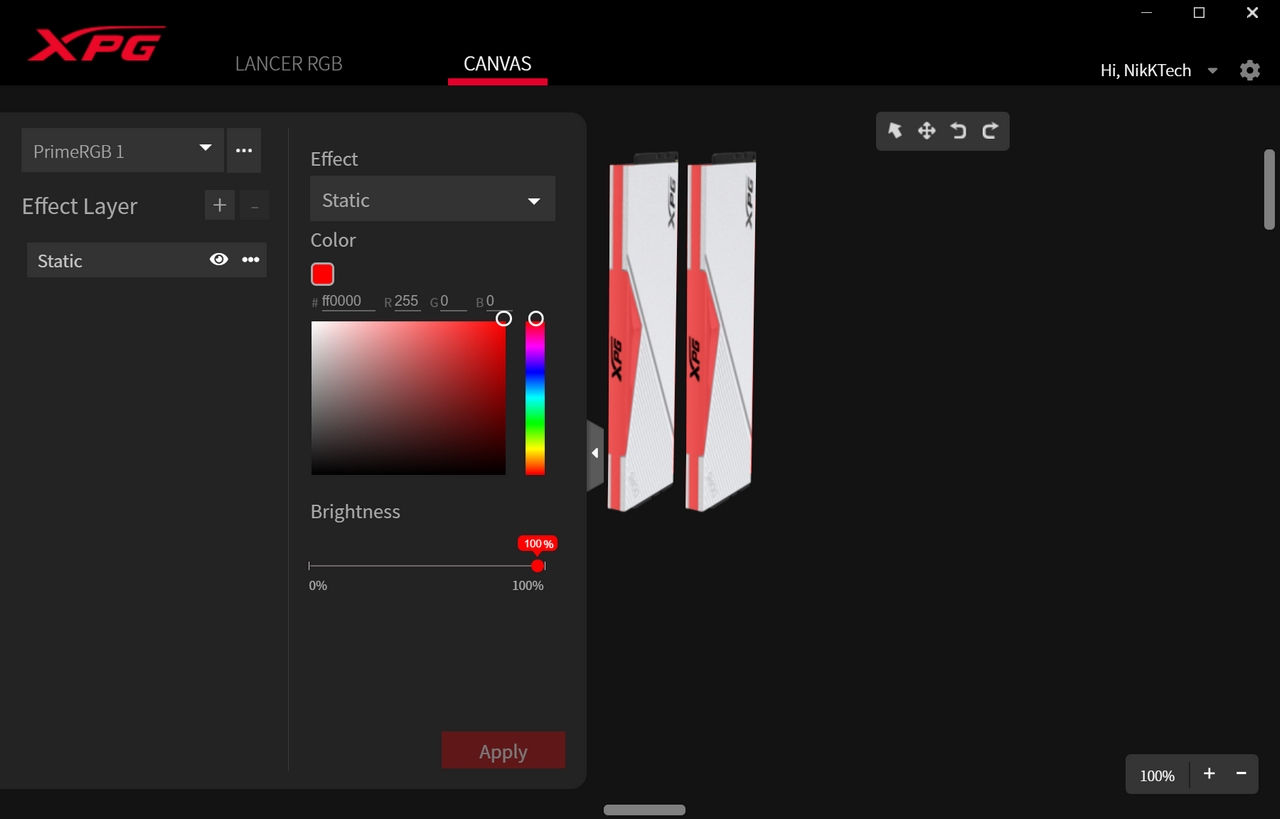Open Static layer more options
1280x819 pixels.
(251, 260)
